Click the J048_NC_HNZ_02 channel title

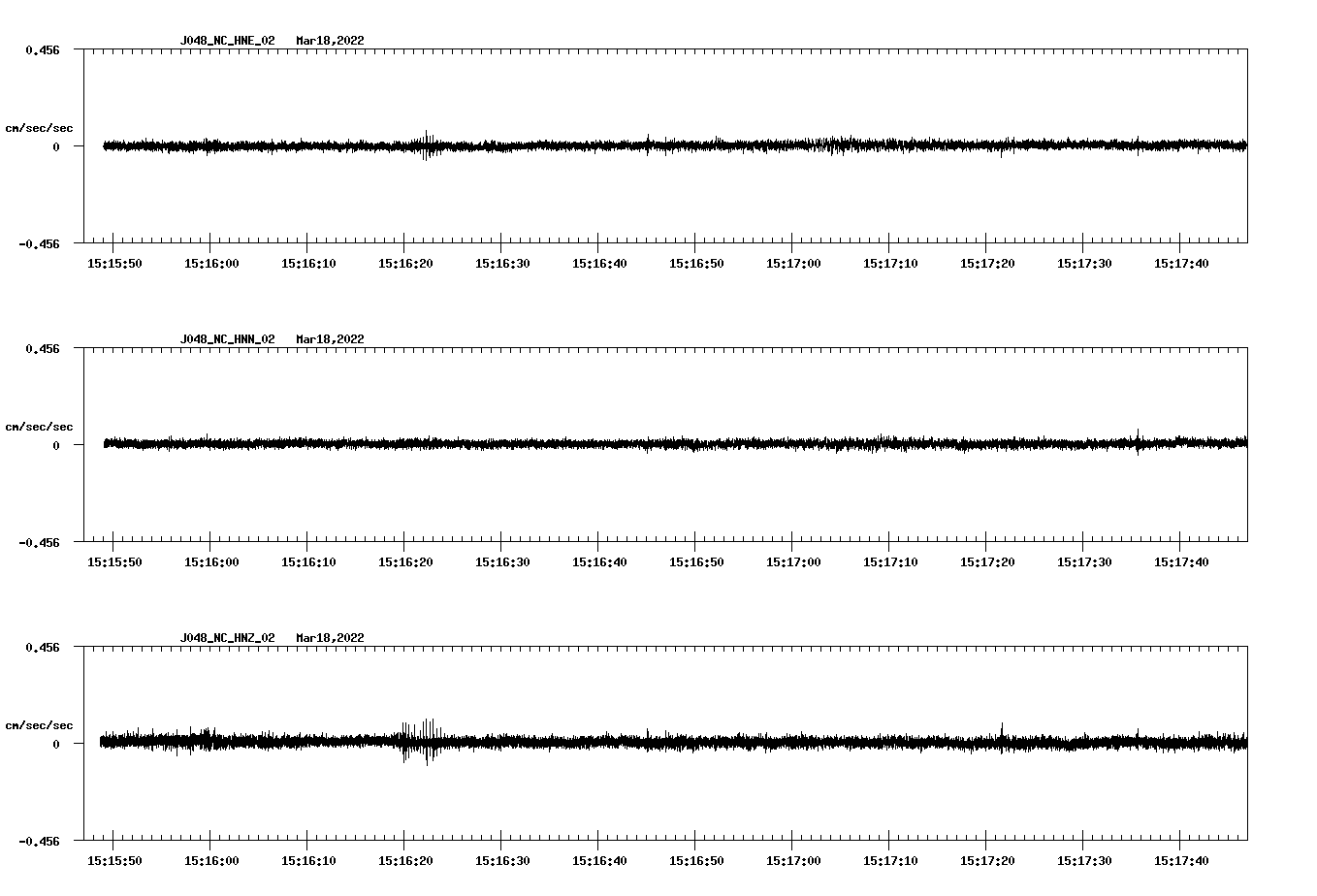click(227, 638)
